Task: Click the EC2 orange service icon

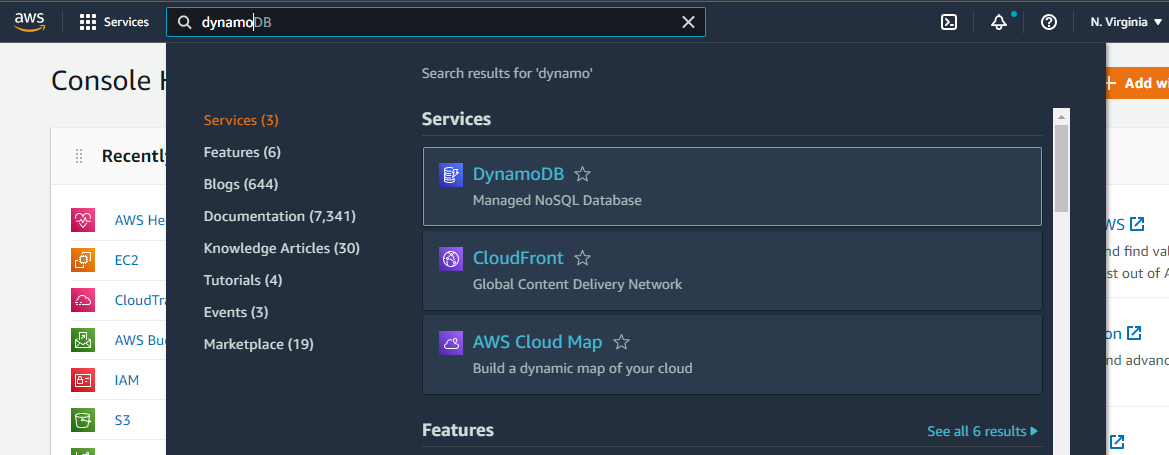Action: [x=83, y=260]
